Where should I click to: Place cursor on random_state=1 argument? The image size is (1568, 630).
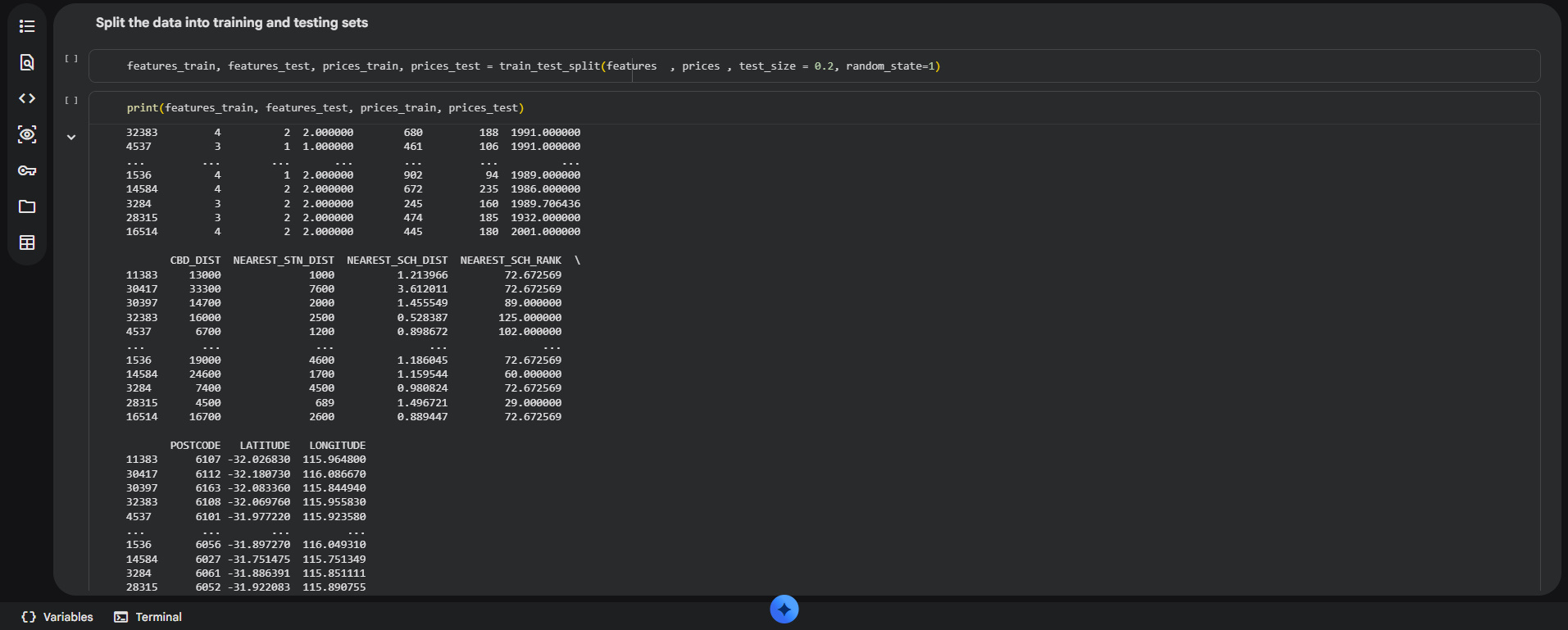(893, 66)
